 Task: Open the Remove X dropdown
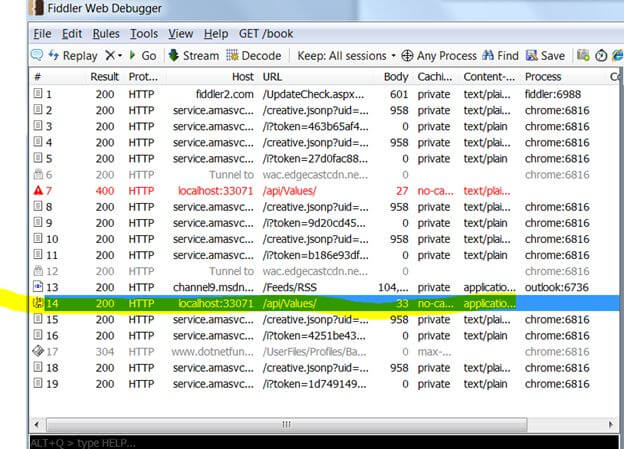click(114, 56)
